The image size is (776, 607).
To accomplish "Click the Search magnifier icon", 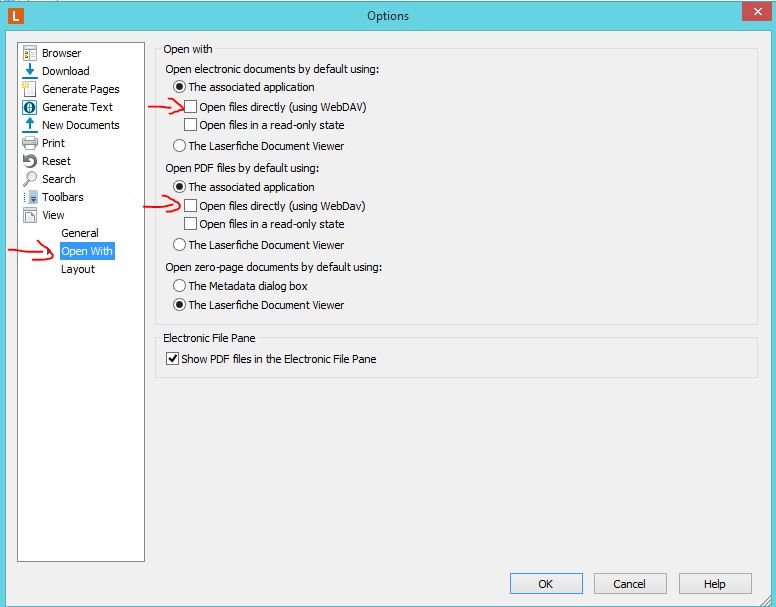I will [30, 179].
